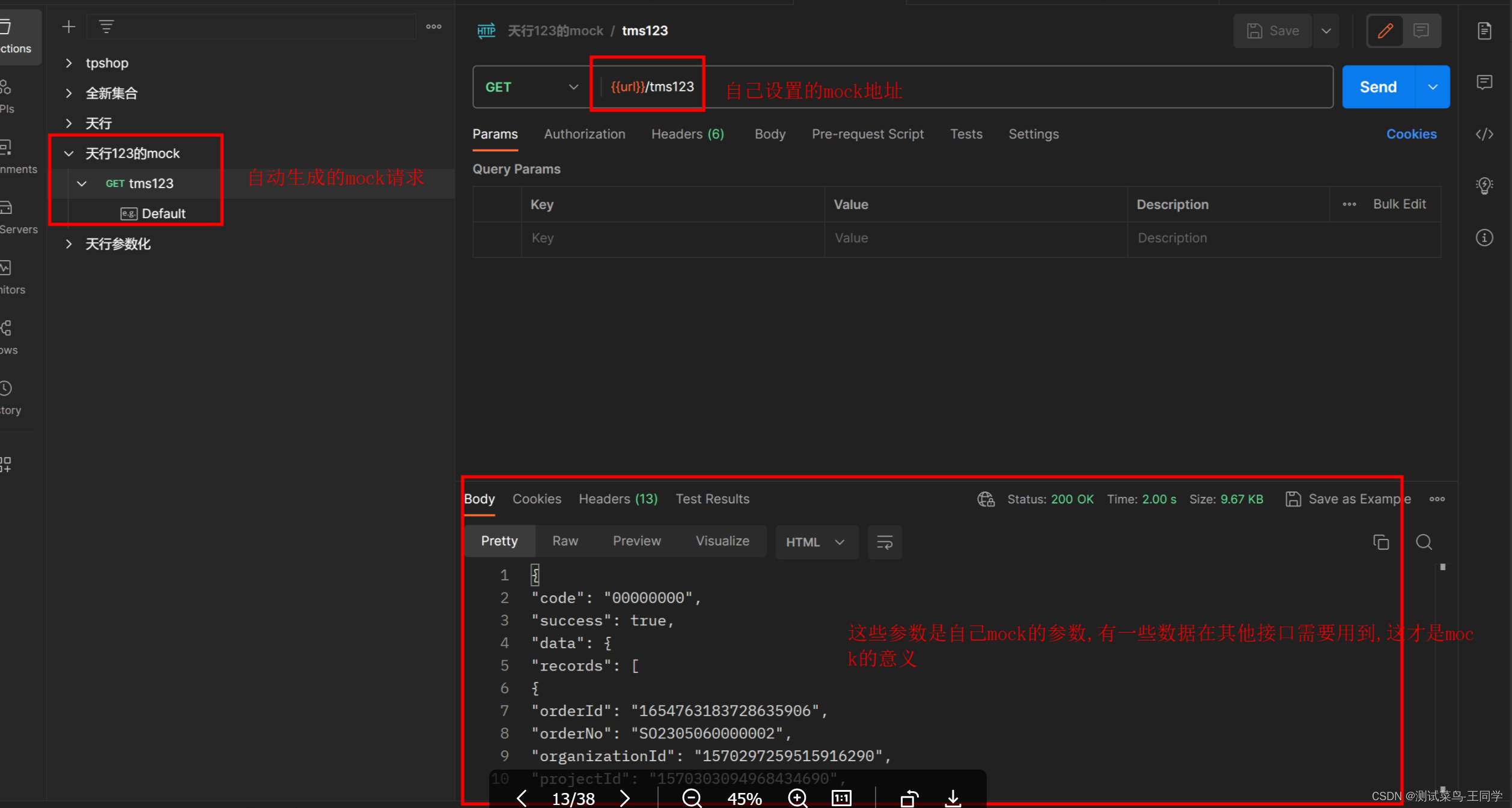Viewport: 1512px width, 808px height.
Task: Click the Save disk icon button
Action: tap(1273, 31)
